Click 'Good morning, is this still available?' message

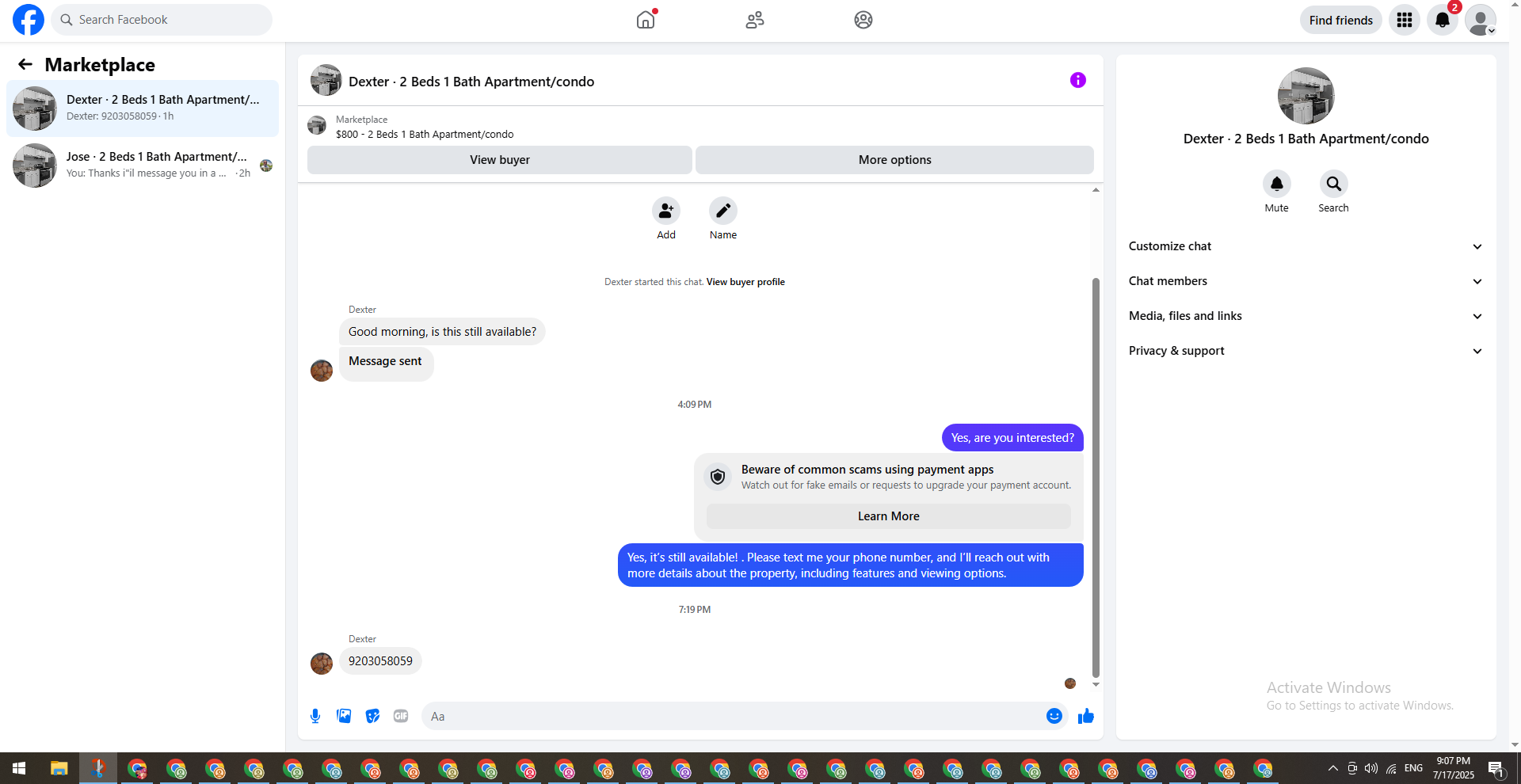[442, 332]
